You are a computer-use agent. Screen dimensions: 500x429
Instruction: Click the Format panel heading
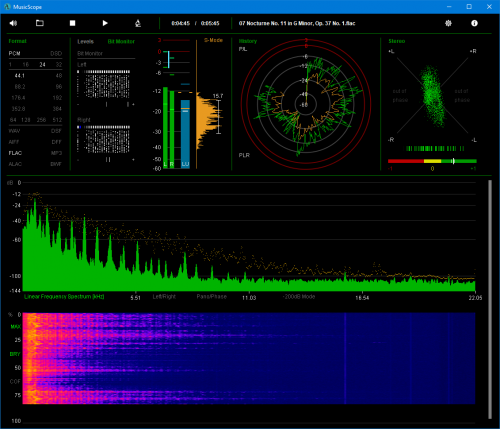point(17,41)
